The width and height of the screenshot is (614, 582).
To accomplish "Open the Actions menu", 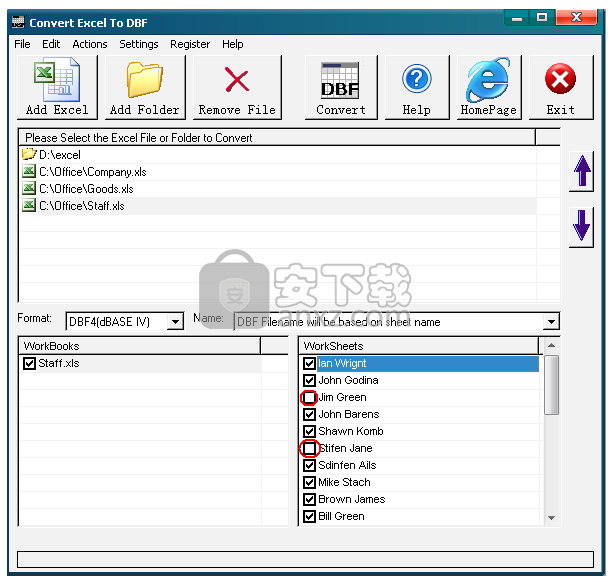I will 90,44.
